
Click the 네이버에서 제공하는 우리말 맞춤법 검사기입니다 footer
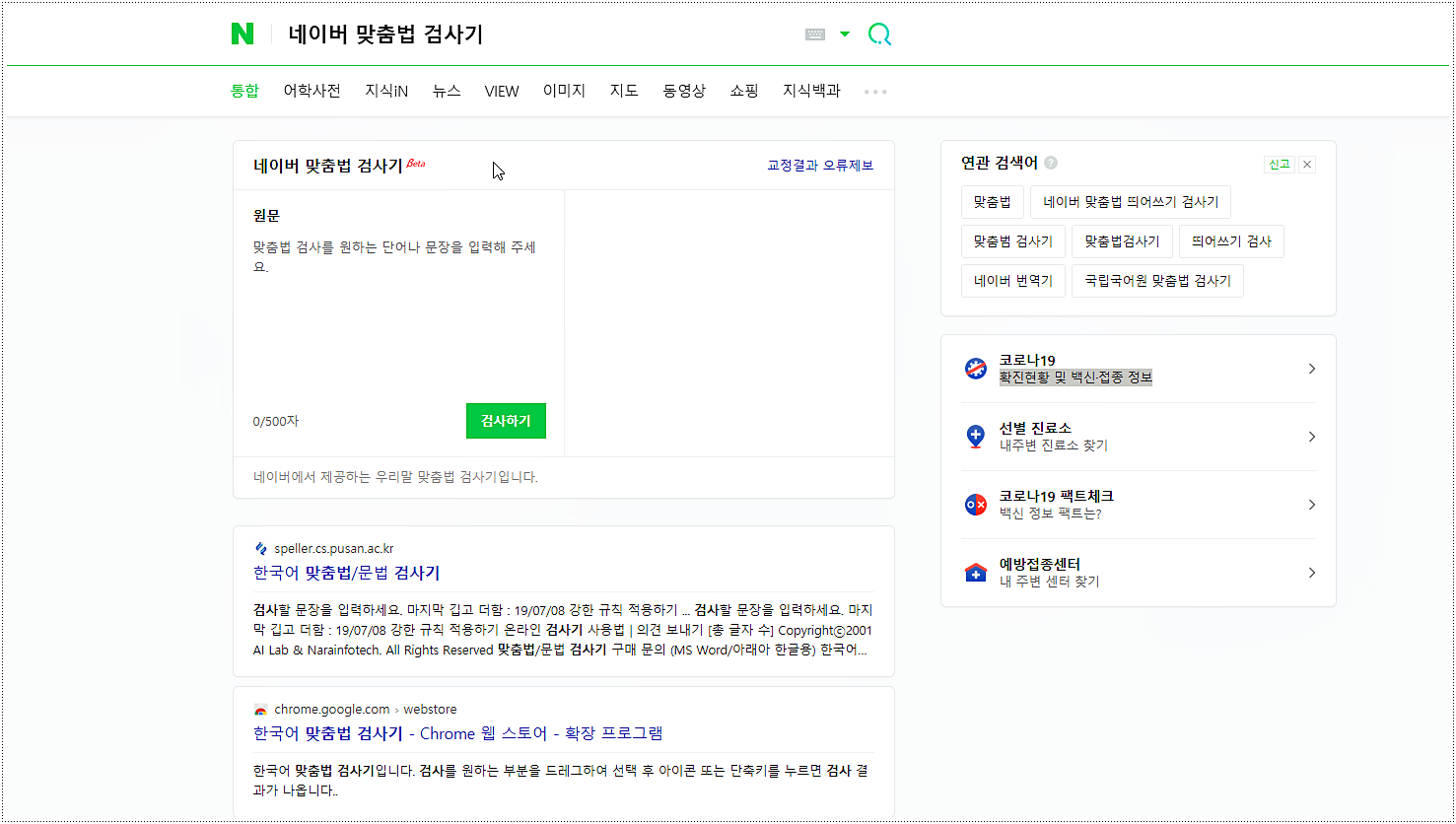395,477
